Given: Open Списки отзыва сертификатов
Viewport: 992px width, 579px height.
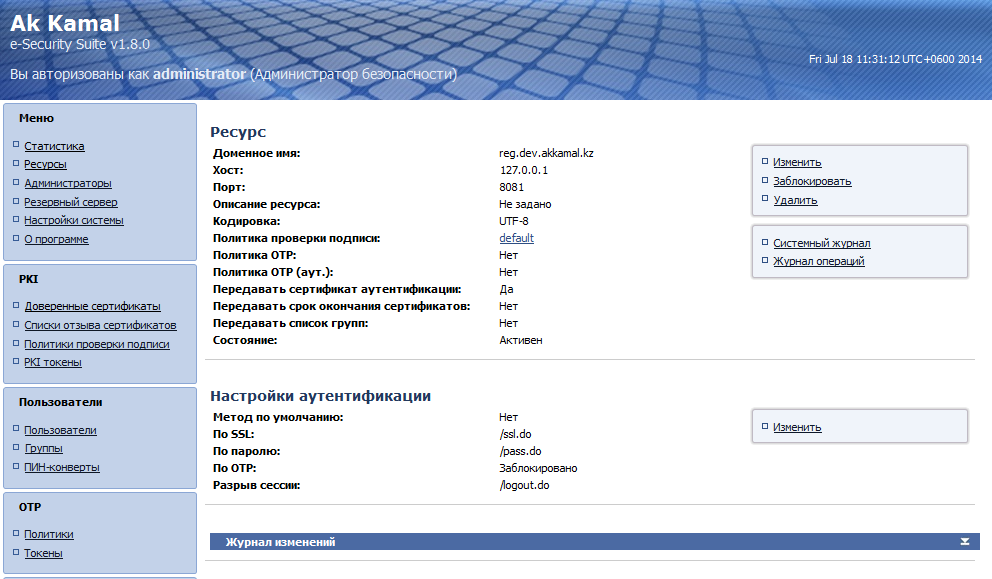Looking at the screenshot, I should click(x=100, y=325).
